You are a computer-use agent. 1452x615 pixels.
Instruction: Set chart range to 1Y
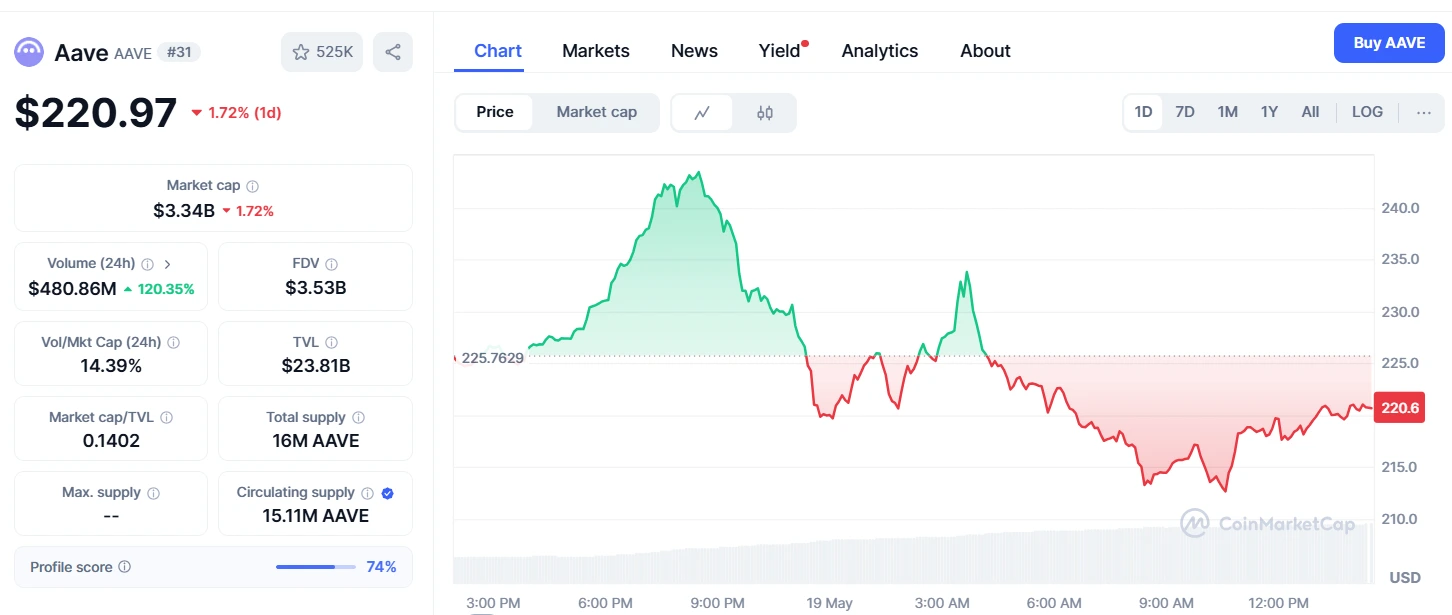pyautogui.click(x=1269, y=112)
